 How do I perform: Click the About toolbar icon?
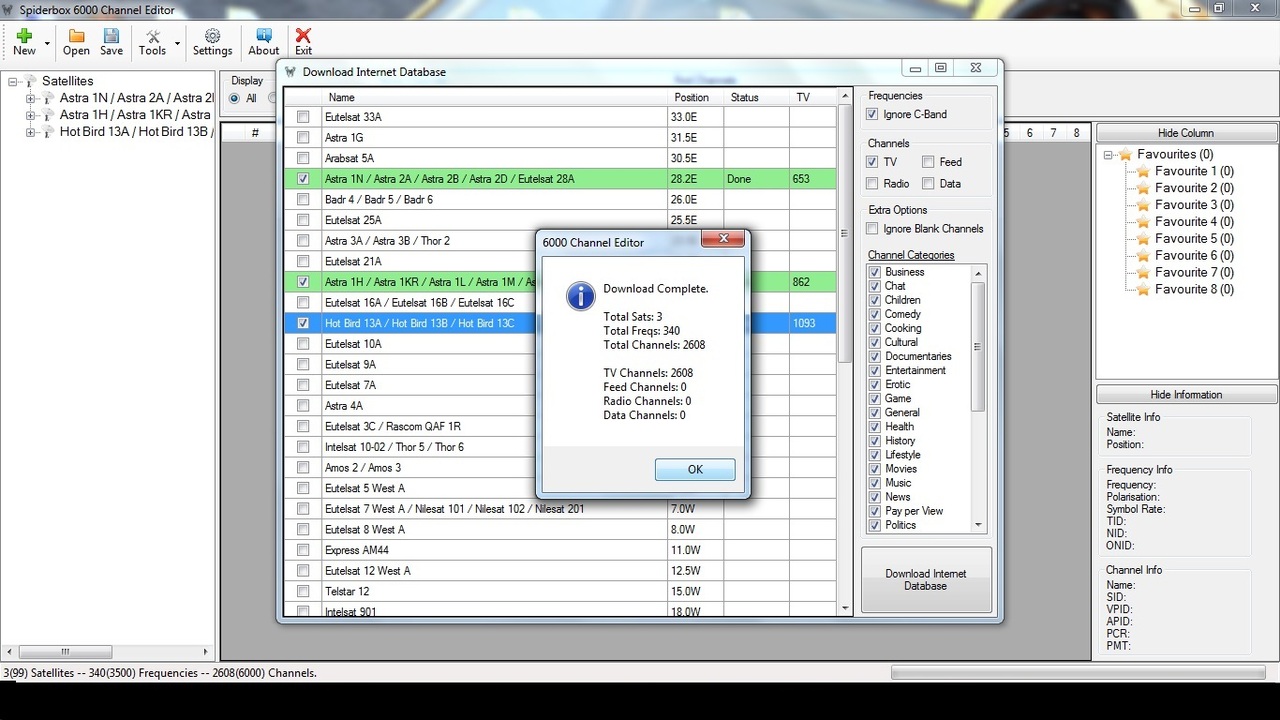tap(264, 35)
